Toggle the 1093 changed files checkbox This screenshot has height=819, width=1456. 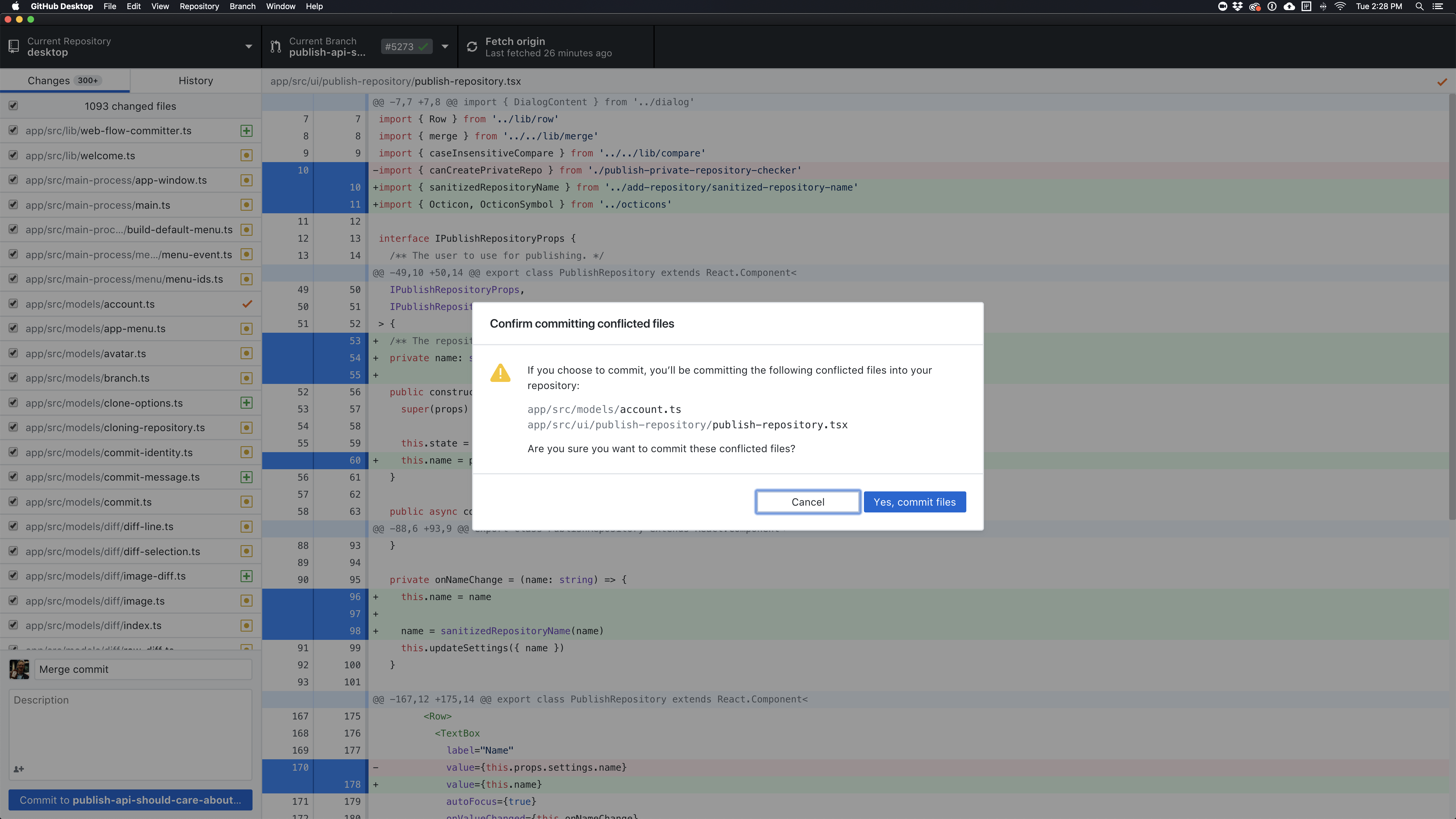pyautogui.click(x=14, y=106)
